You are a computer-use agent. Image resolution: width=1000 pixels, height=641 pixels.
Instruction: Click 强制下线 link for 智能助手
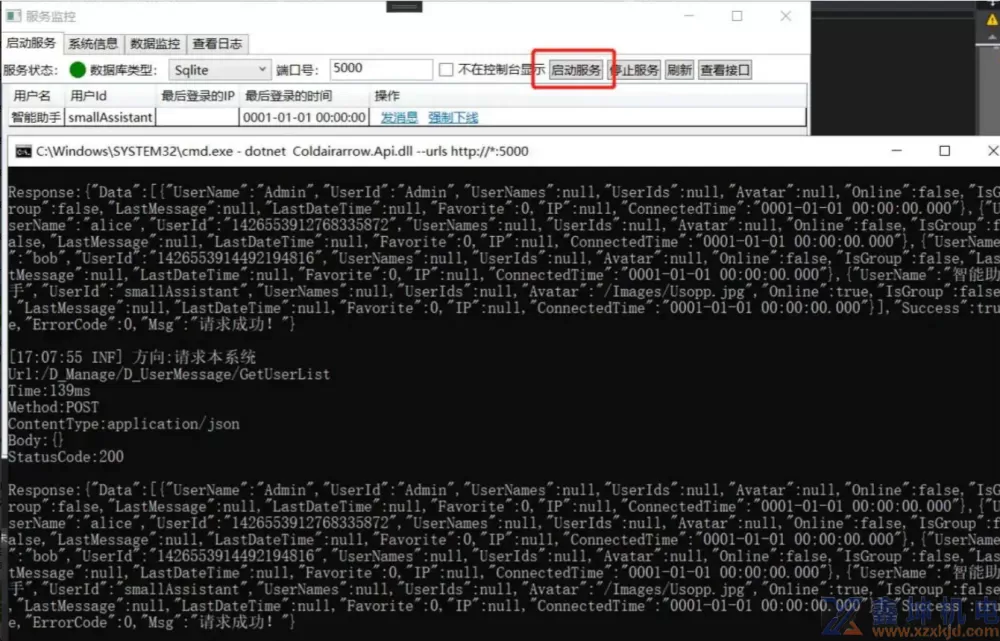coord(453,117)
